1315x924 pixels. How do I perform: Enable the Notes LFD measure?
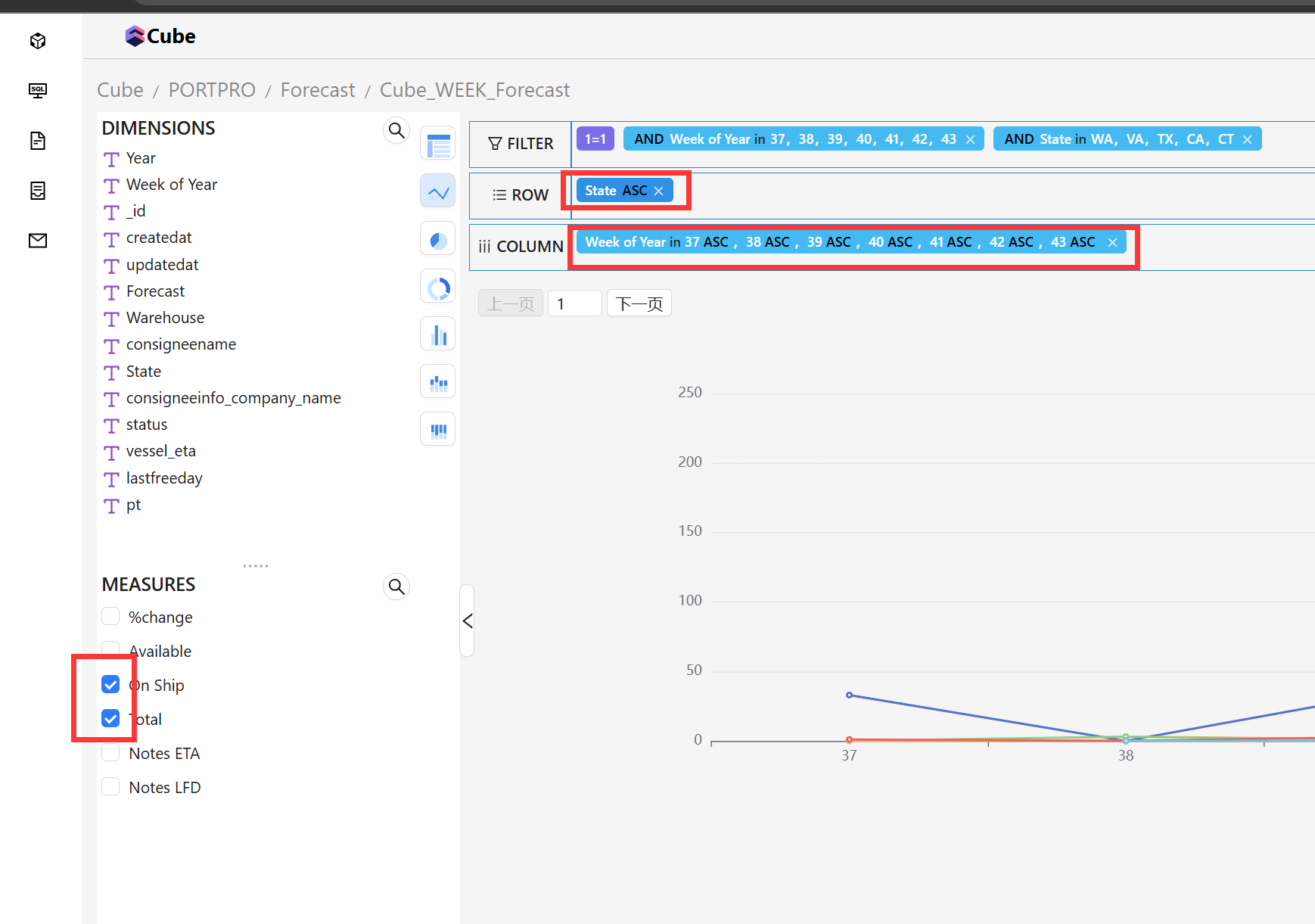point(110,787)
